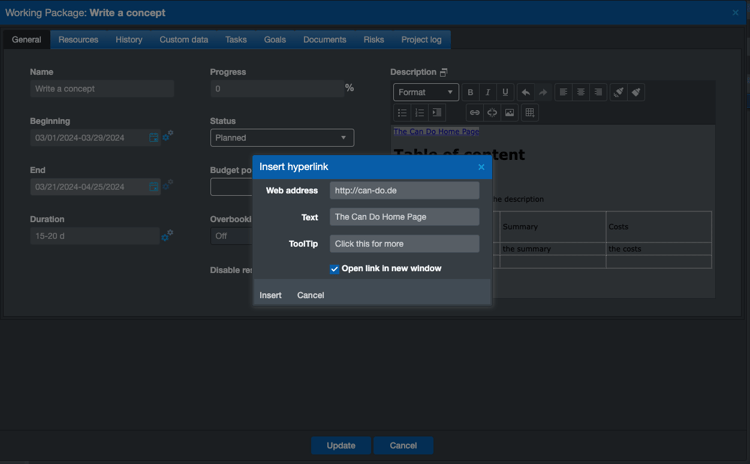The height and width of the screenshot is (464, 750).
Task: Click the Budget field below Status
Action: (232, 187)
